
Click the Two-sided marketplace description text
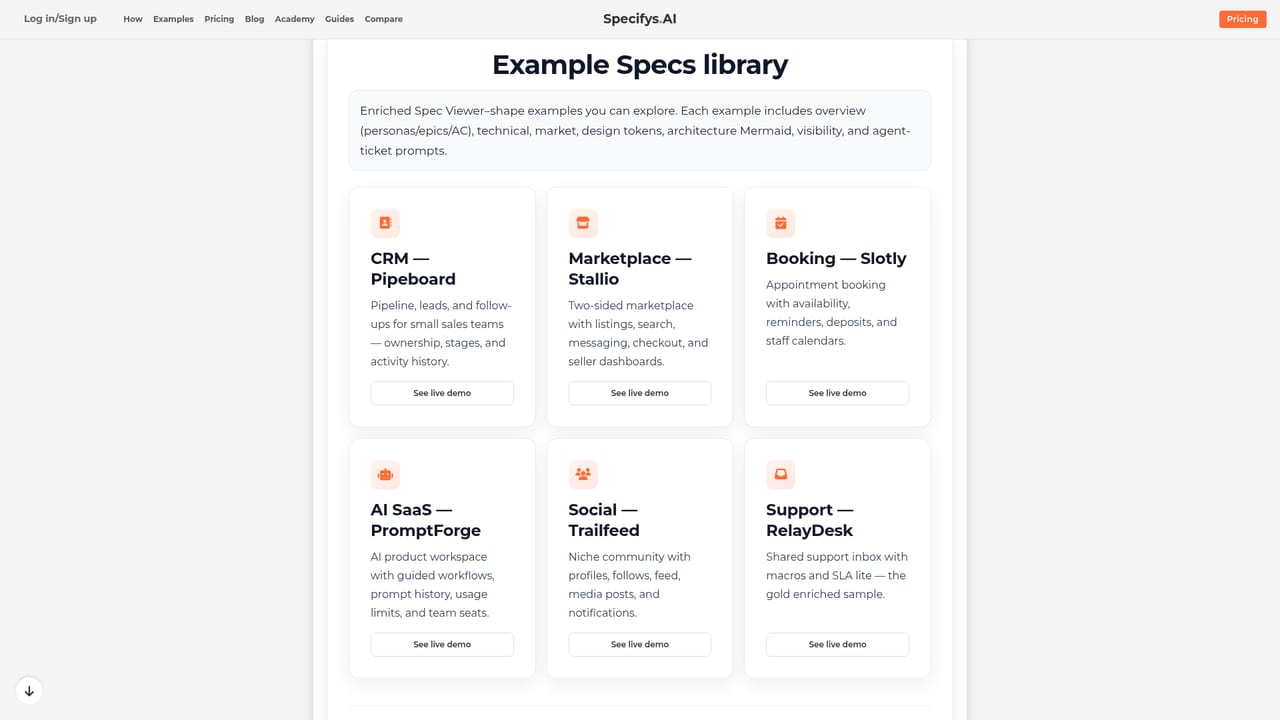[x=638, y=333]
